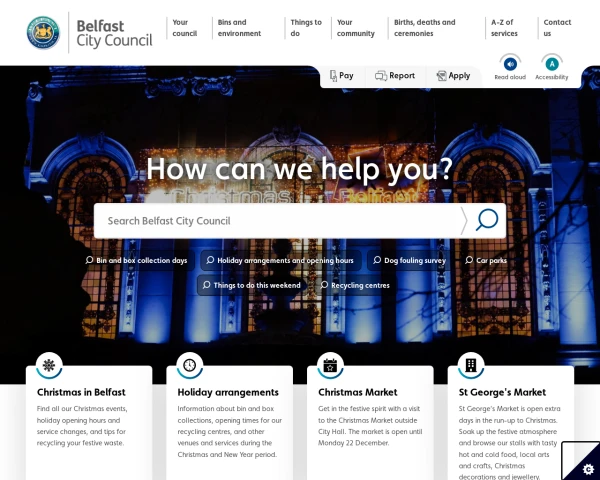
Task: Click the Apply quick action
Action: (x=453, y=76)
